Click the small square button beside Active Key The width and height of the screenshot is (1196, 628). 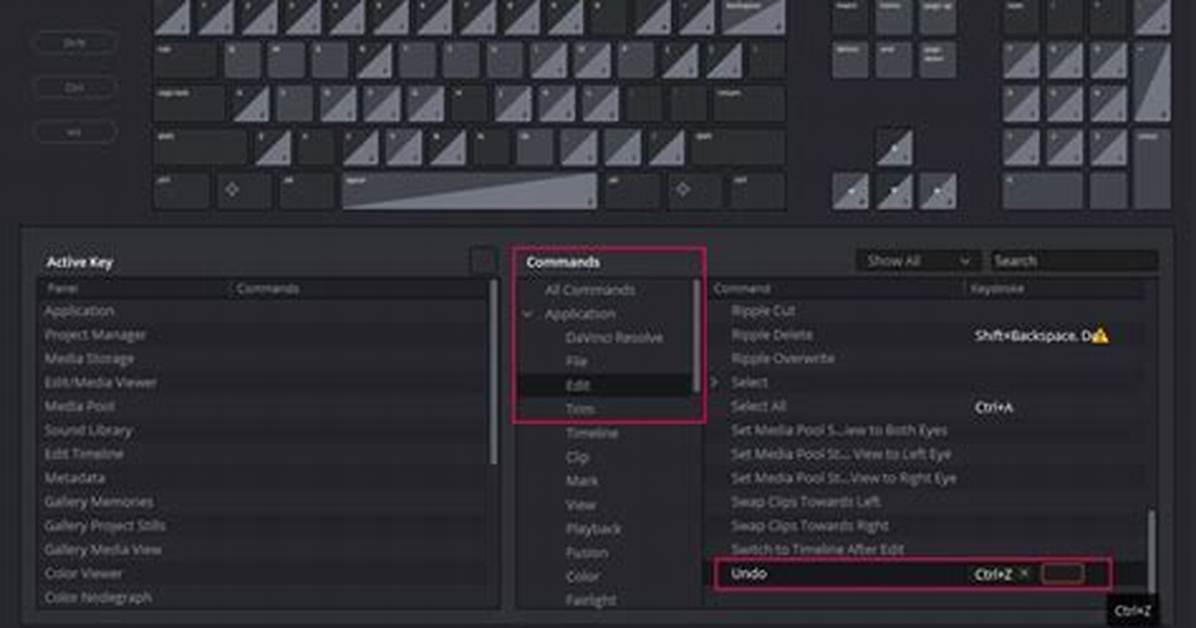483,261
